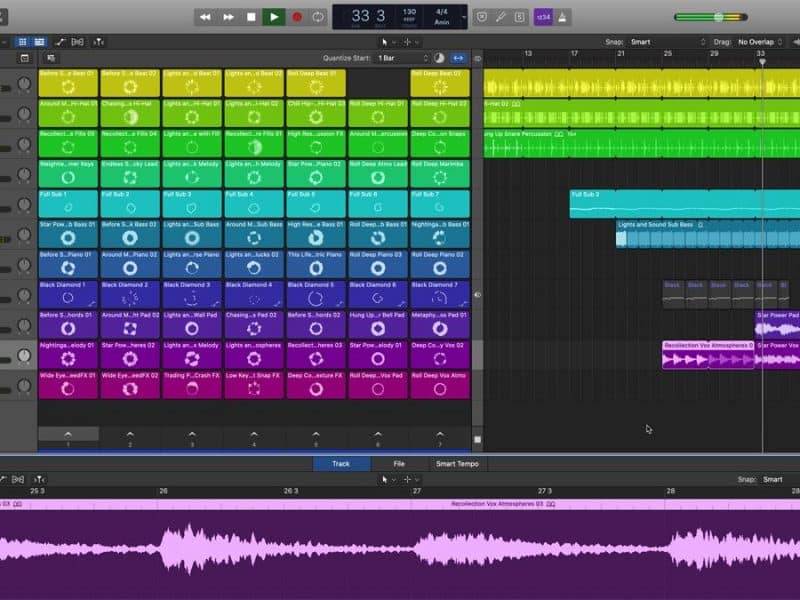The width and height of the screenshot is (800, 600).
Task: Launch scene 1 with its trigger arrow
Action: [68, 434]
